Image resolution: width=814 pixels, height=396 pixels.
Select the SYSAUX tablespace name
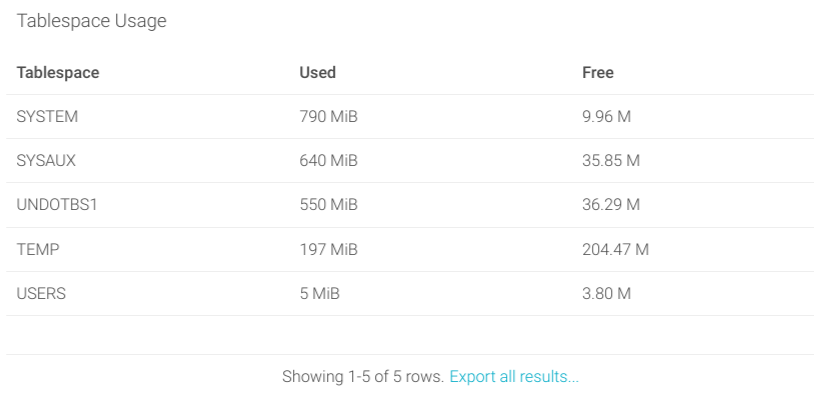click(x=46, y=161)
